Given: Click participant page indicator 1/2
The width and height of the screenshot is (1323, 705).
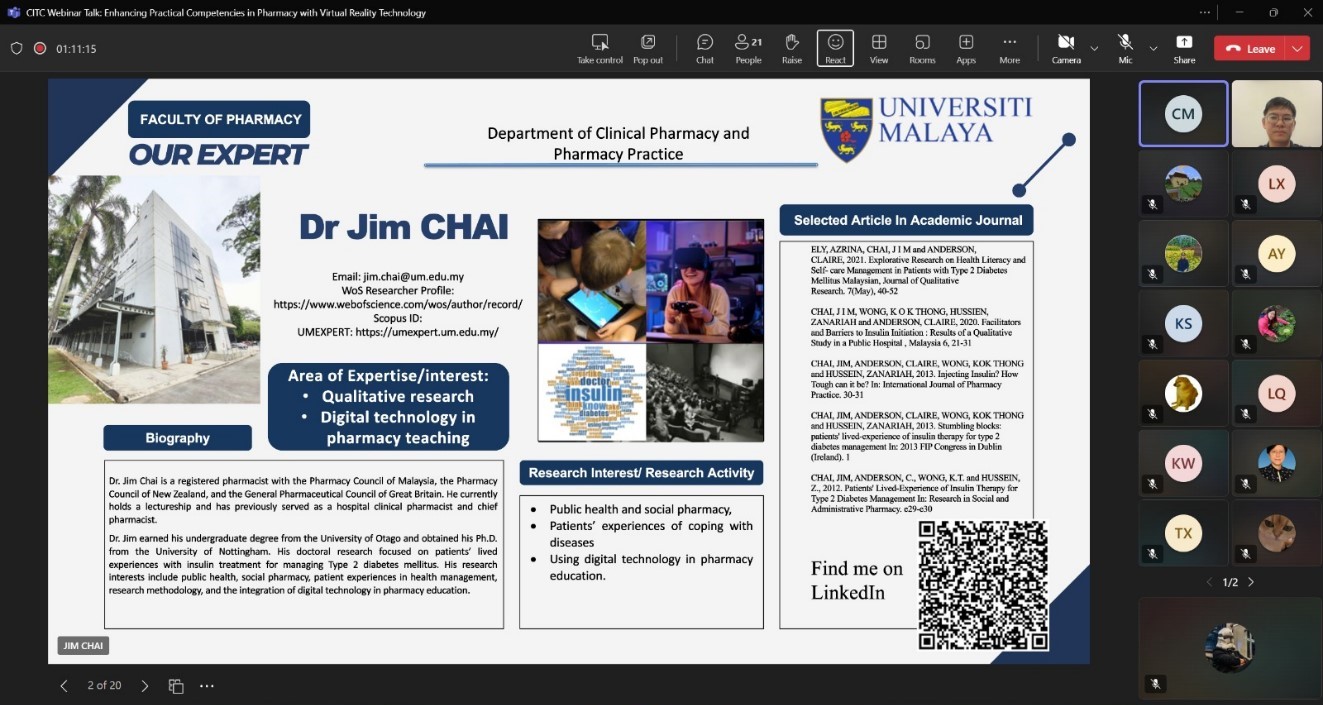Looking at the screenshot, I should (x=1230, y=582).
